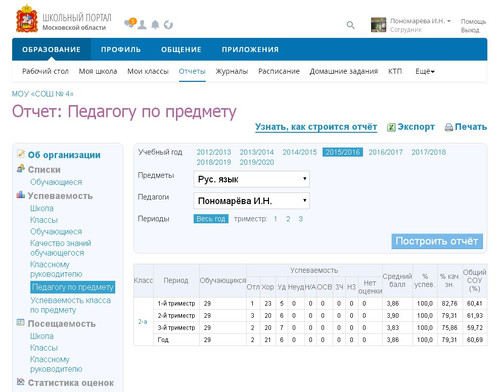Click the printer icon next to Печать
Screen dimensions: 500x392
(449, 127)
